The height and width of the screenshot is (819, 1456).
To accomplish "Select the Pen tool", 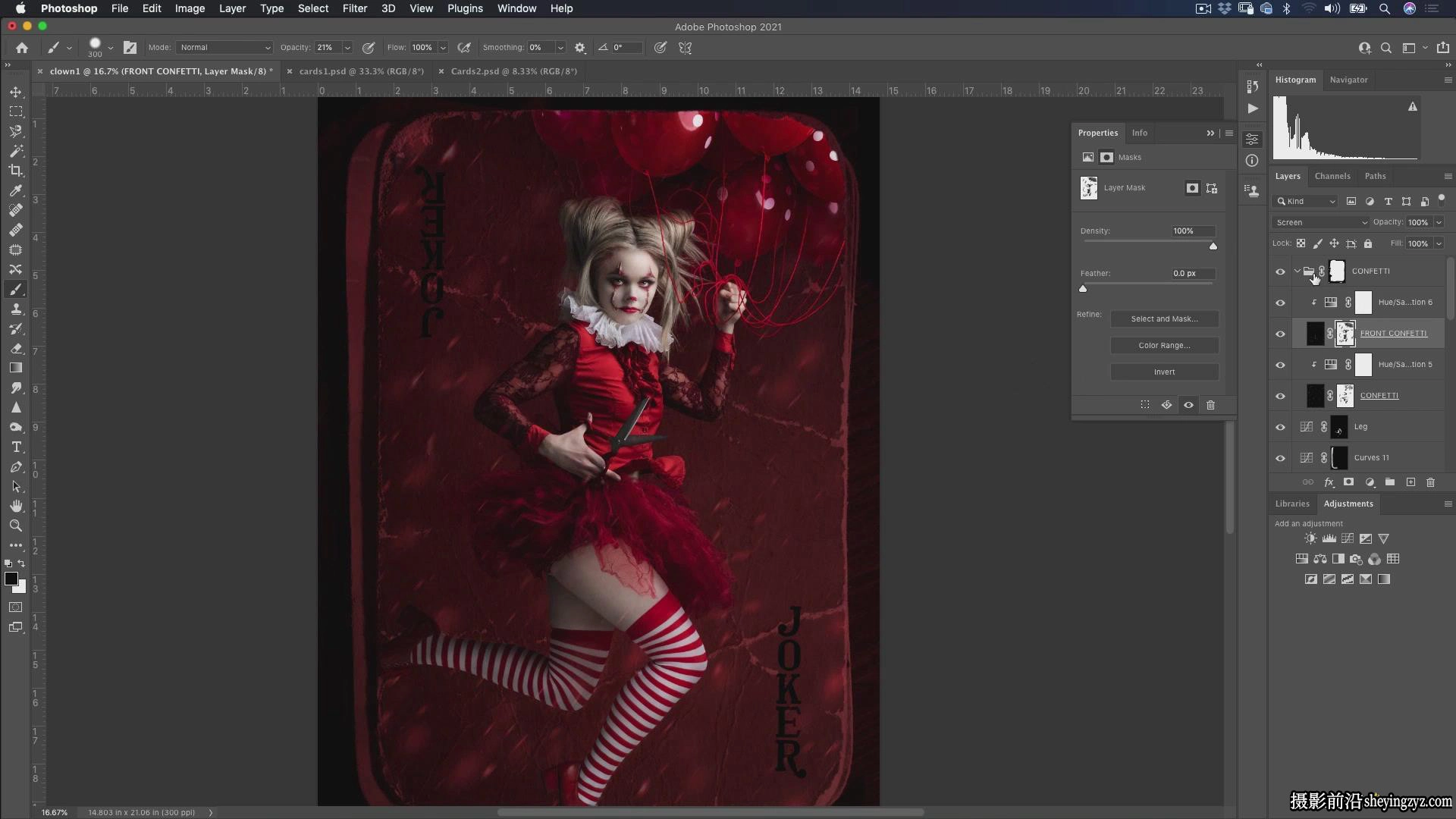I will (16, 466).
